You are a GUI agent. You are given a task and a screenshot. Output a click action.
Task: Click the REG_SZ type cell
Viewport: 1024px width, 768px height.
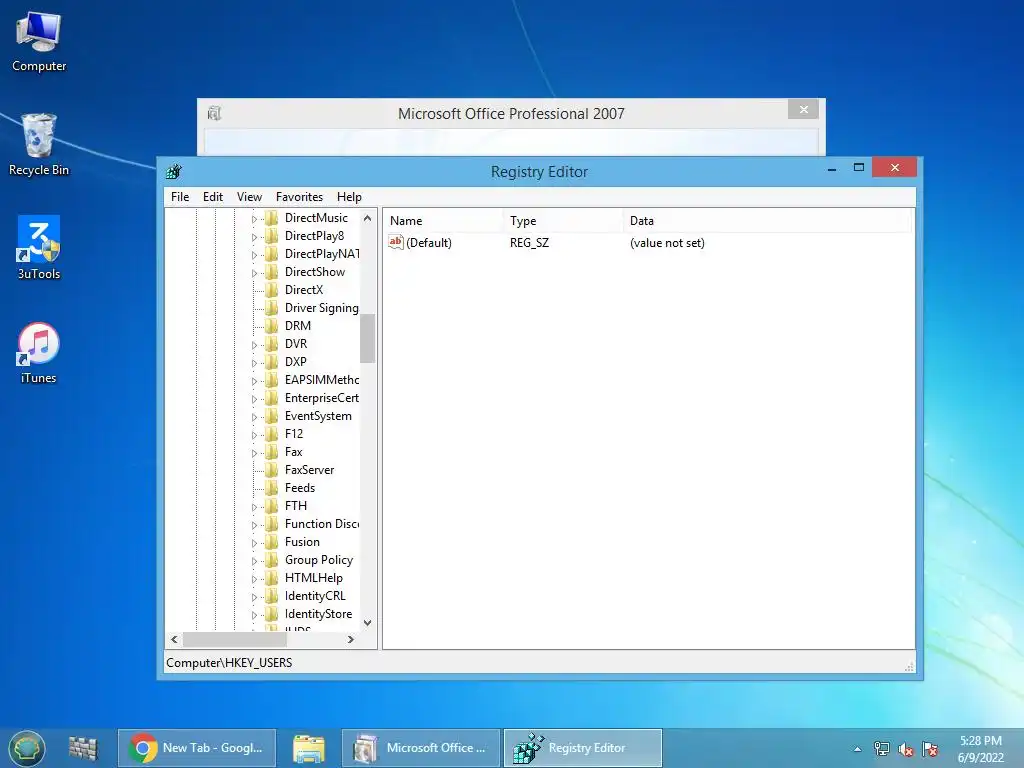pyautogui.click(x=530, y=243)
